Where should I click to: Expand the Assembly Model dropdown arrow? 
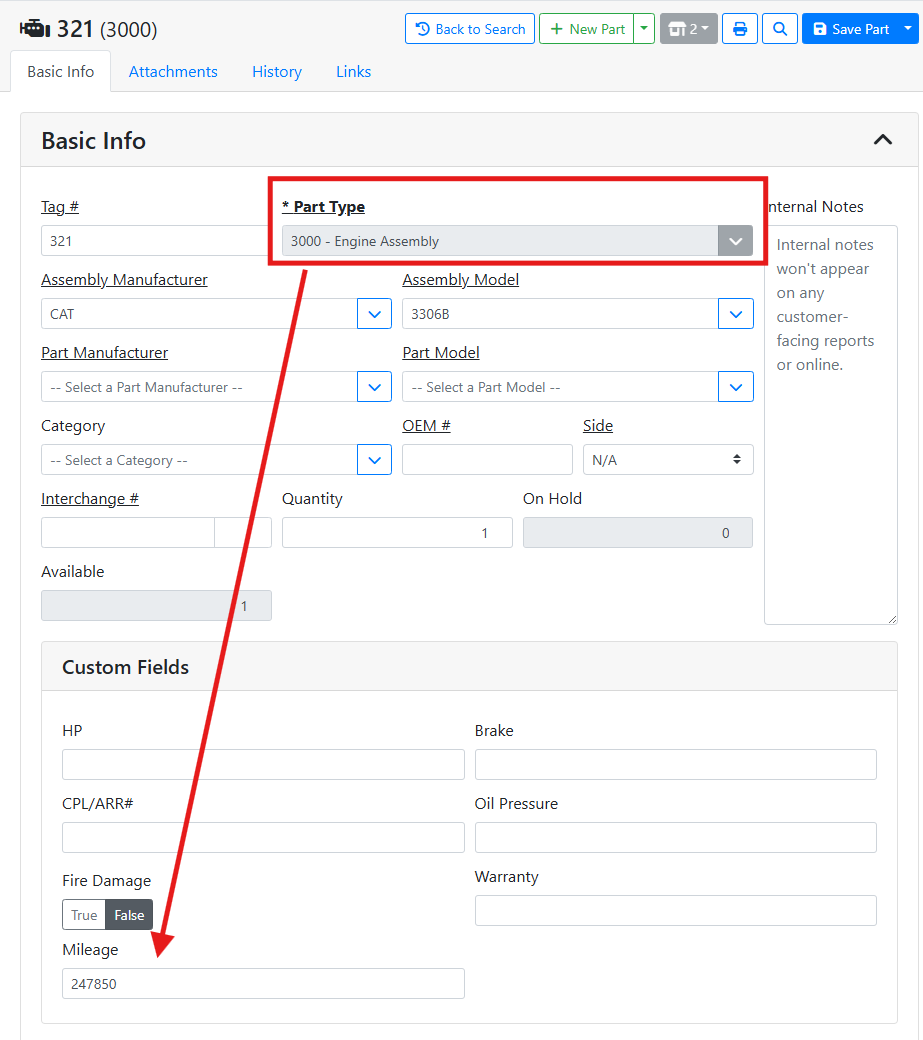click(735, 314)
